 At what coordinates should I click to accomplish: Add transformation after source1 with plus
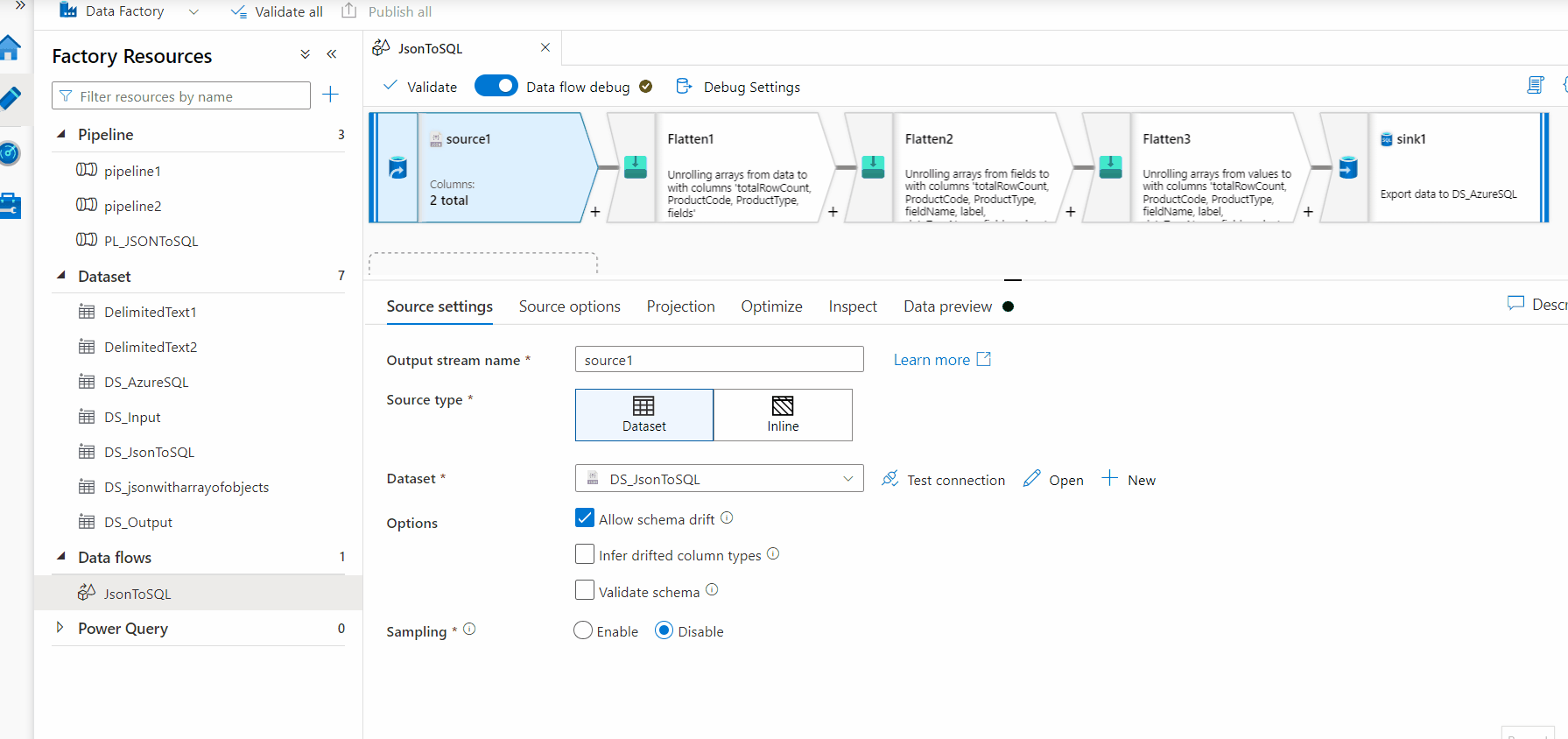595,212
